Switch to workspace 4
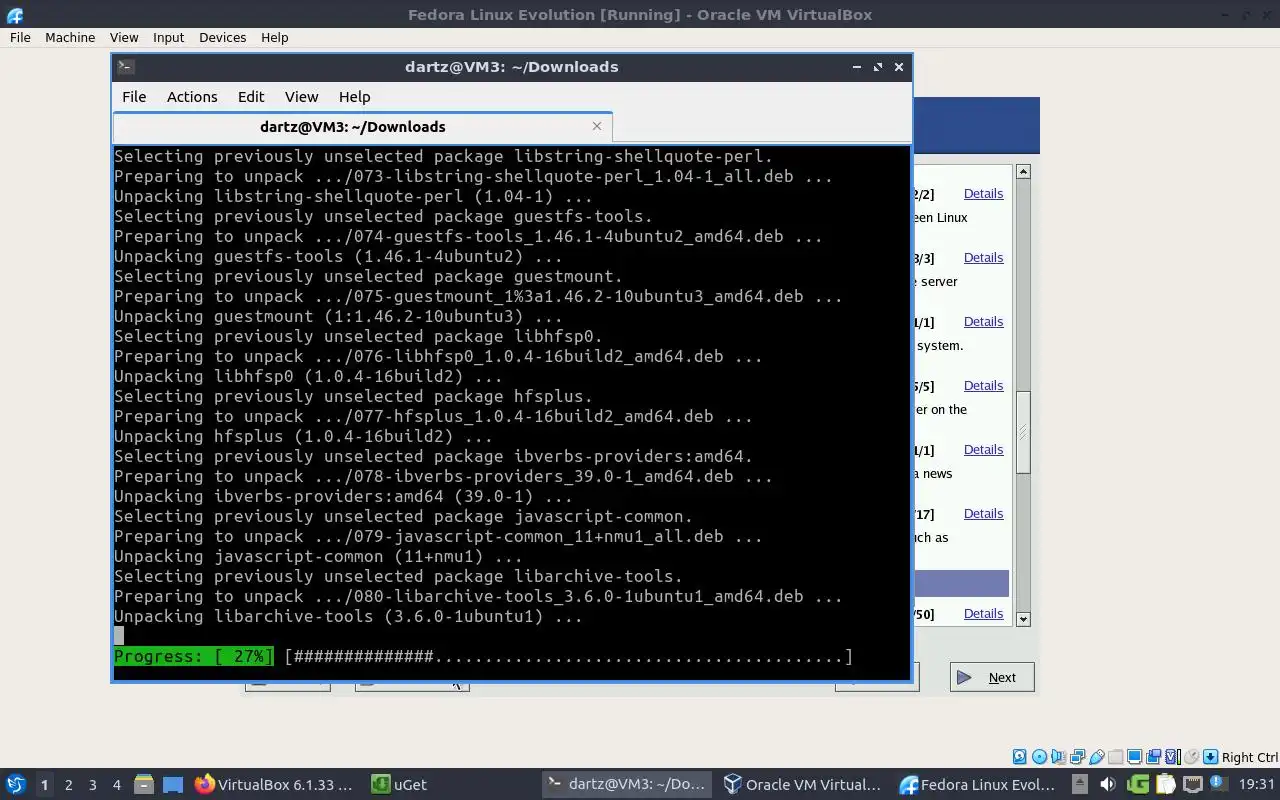This screenshot has height=800, width=1280. pyautogui.click(x=116, y=785)
